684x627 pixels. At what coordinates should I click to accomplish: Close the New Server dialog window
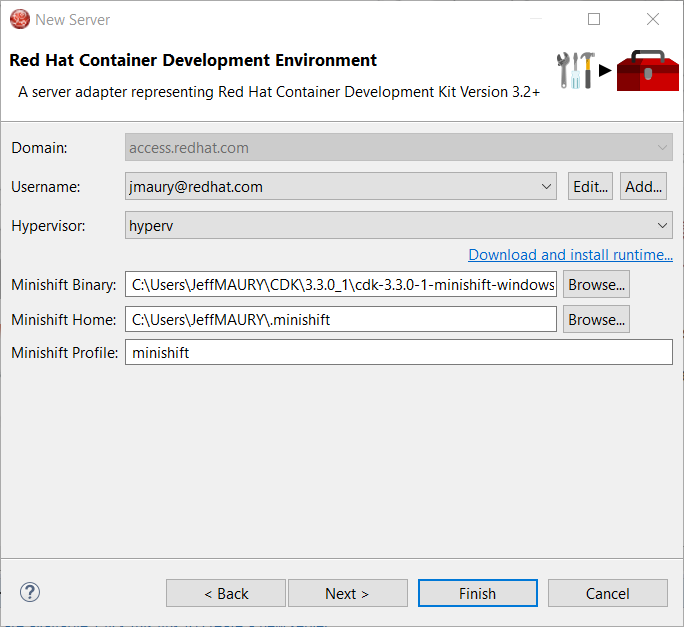point(652,19)
